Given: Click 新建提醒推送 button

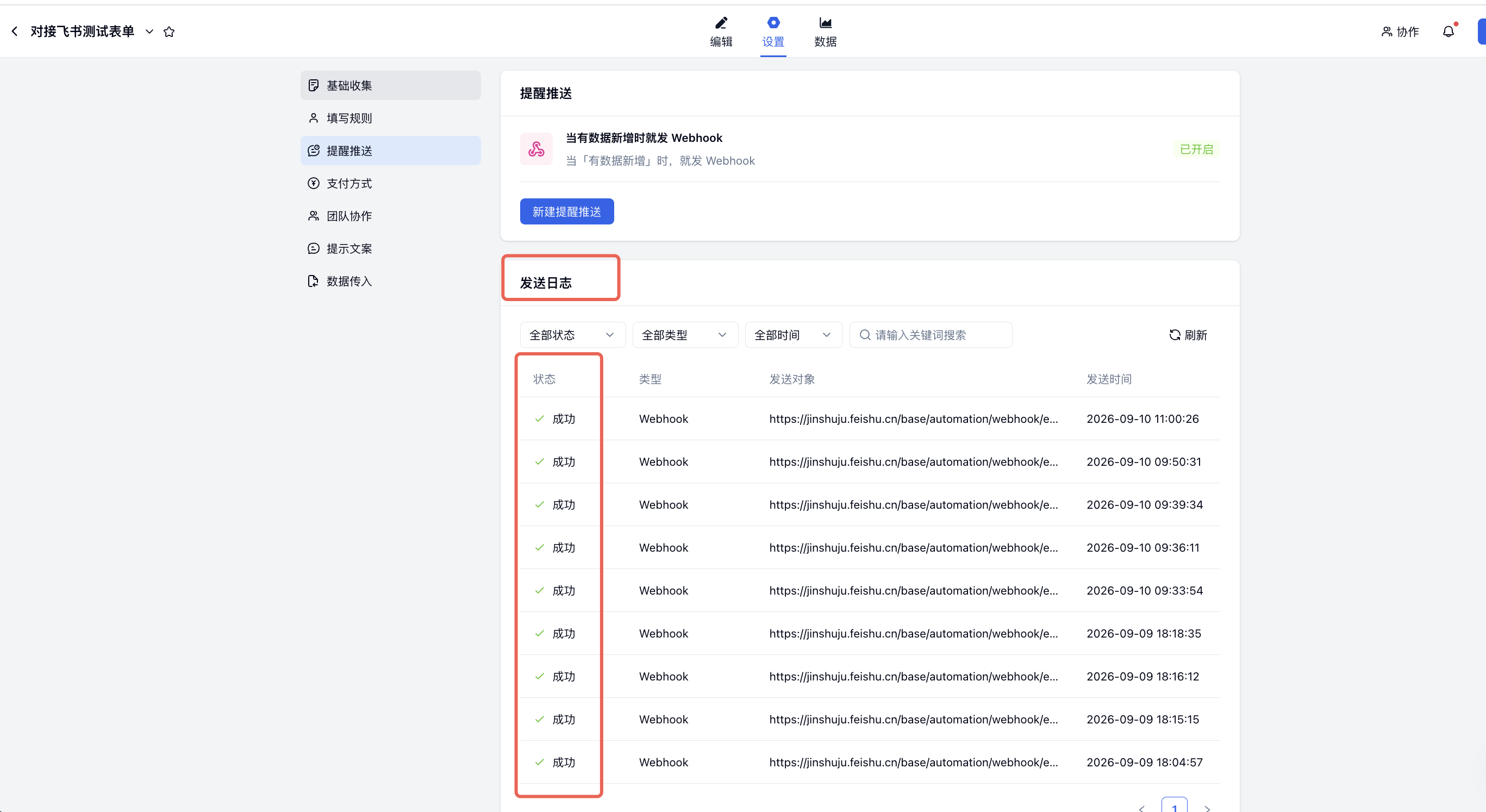Looking at the screenshot, I should pyautogui.click(x=567, y=211).
